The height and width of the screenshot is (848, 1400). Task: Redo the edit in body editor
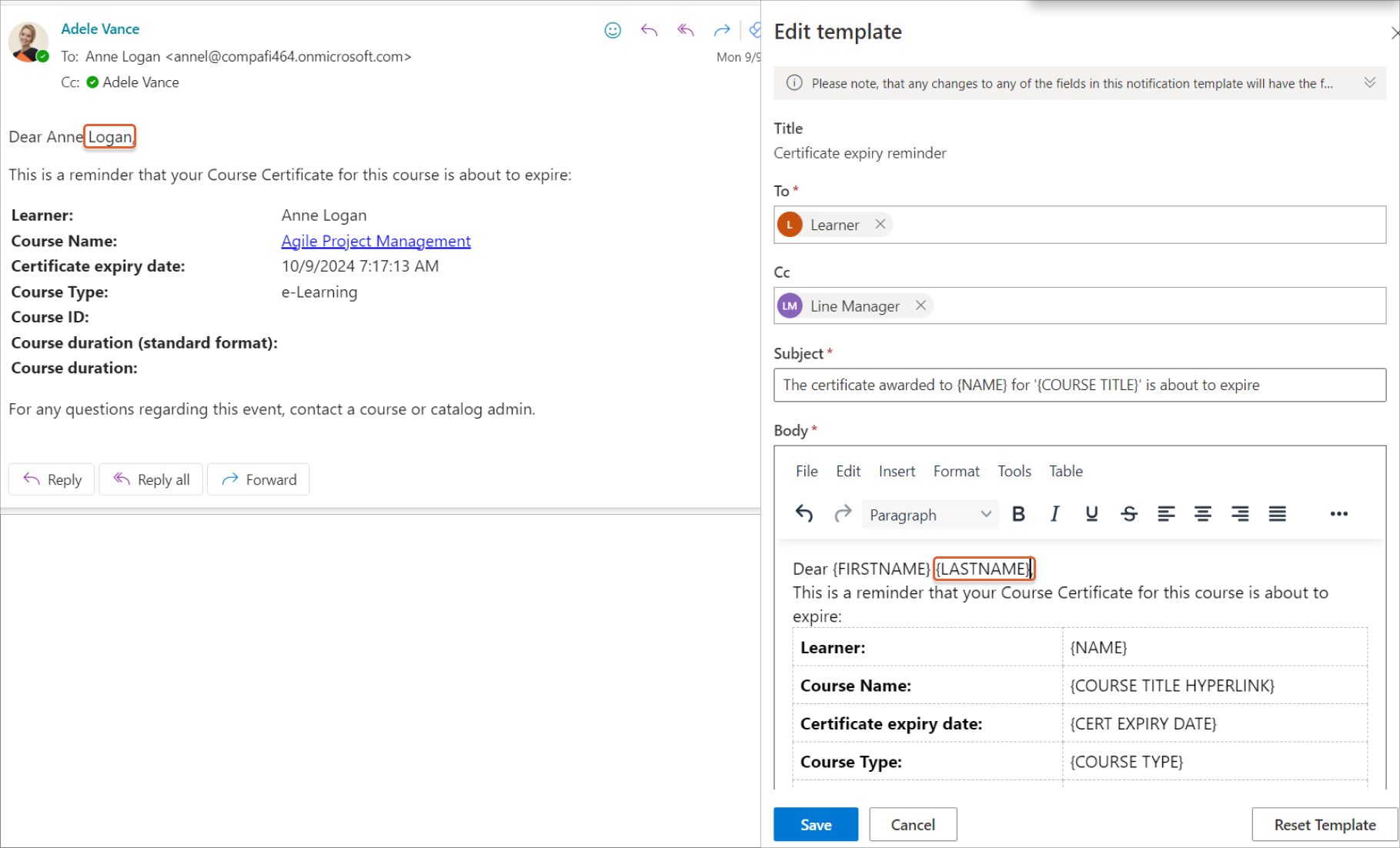843,513
